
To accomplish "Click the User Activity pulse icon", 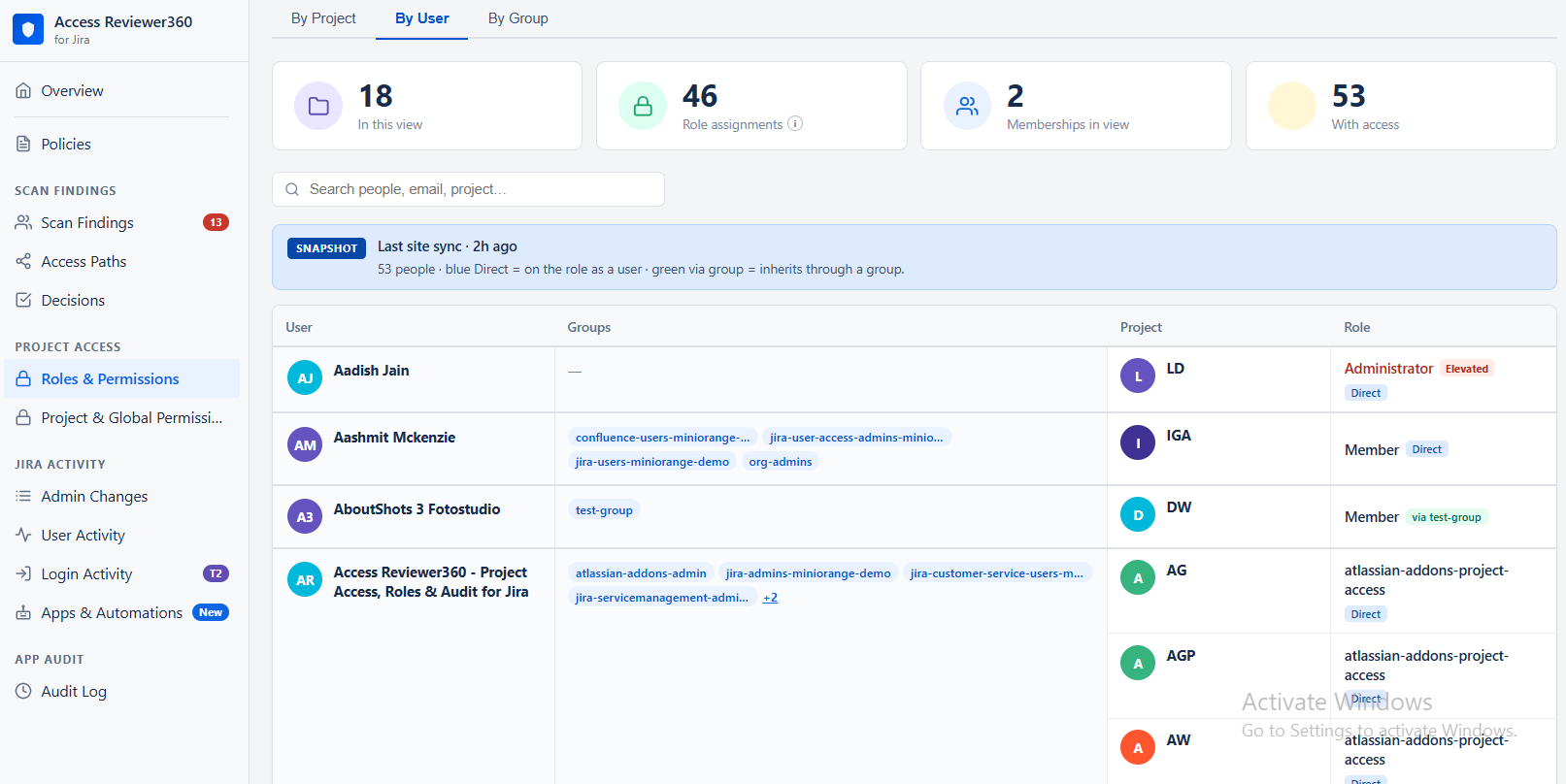I will click(23, 535).
